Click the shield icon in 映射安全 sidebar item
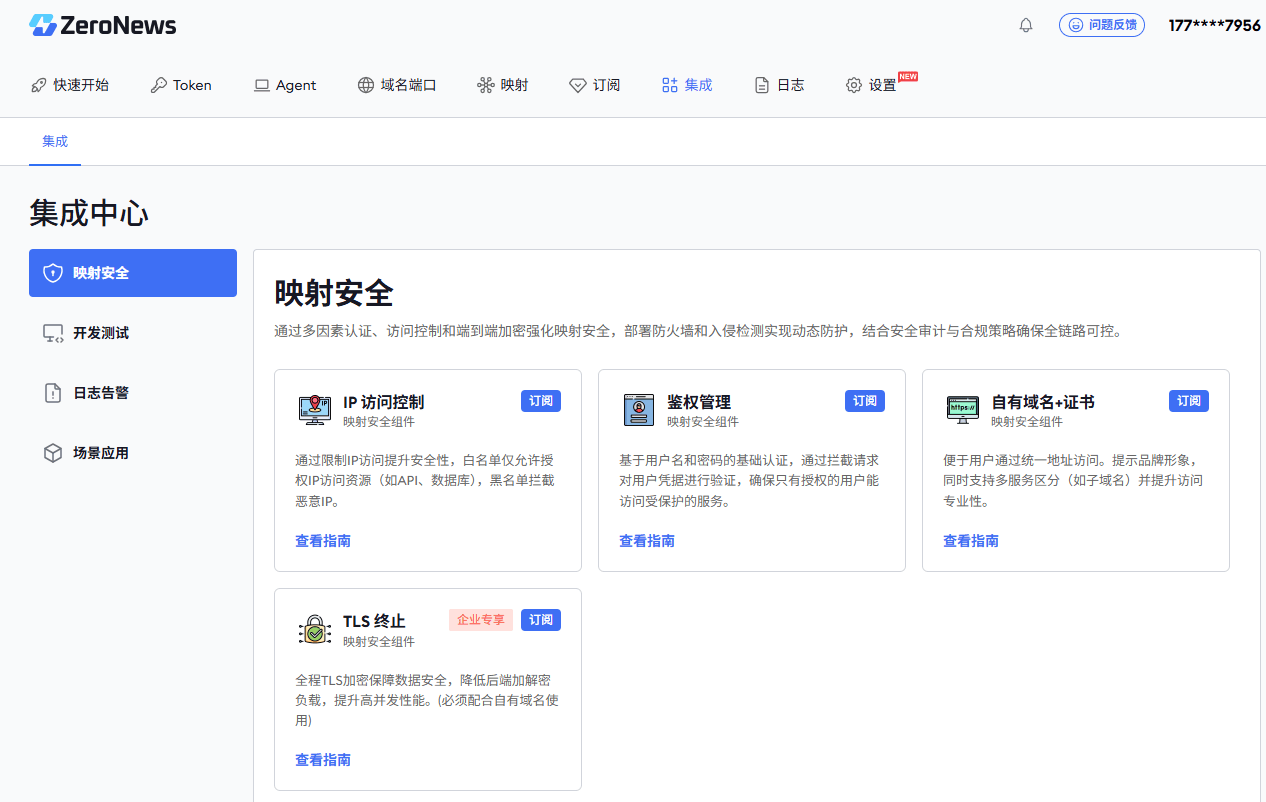1266x802 pixels. (54, 273)
